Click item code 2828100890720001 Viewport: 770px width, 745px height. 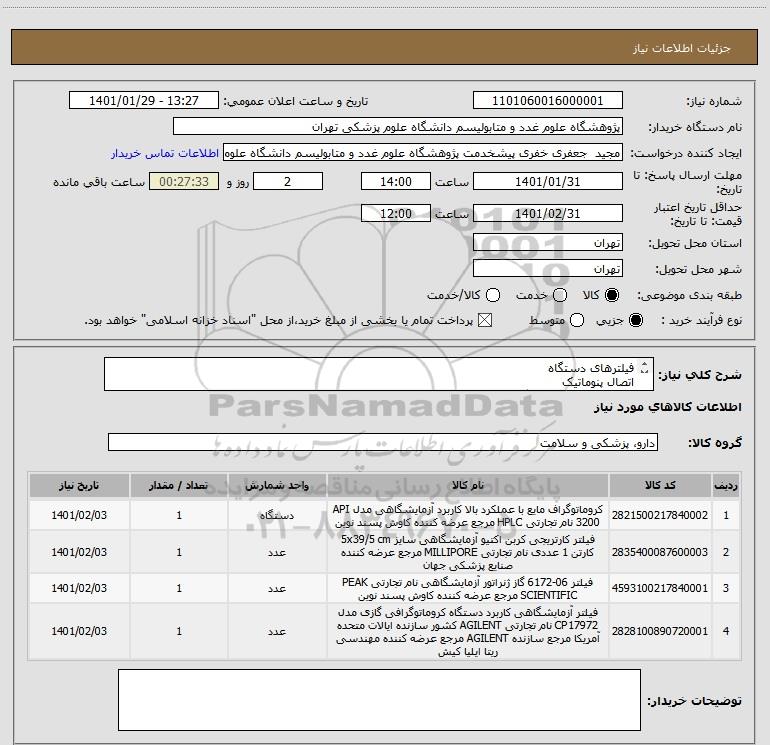[x=660, y=631]
